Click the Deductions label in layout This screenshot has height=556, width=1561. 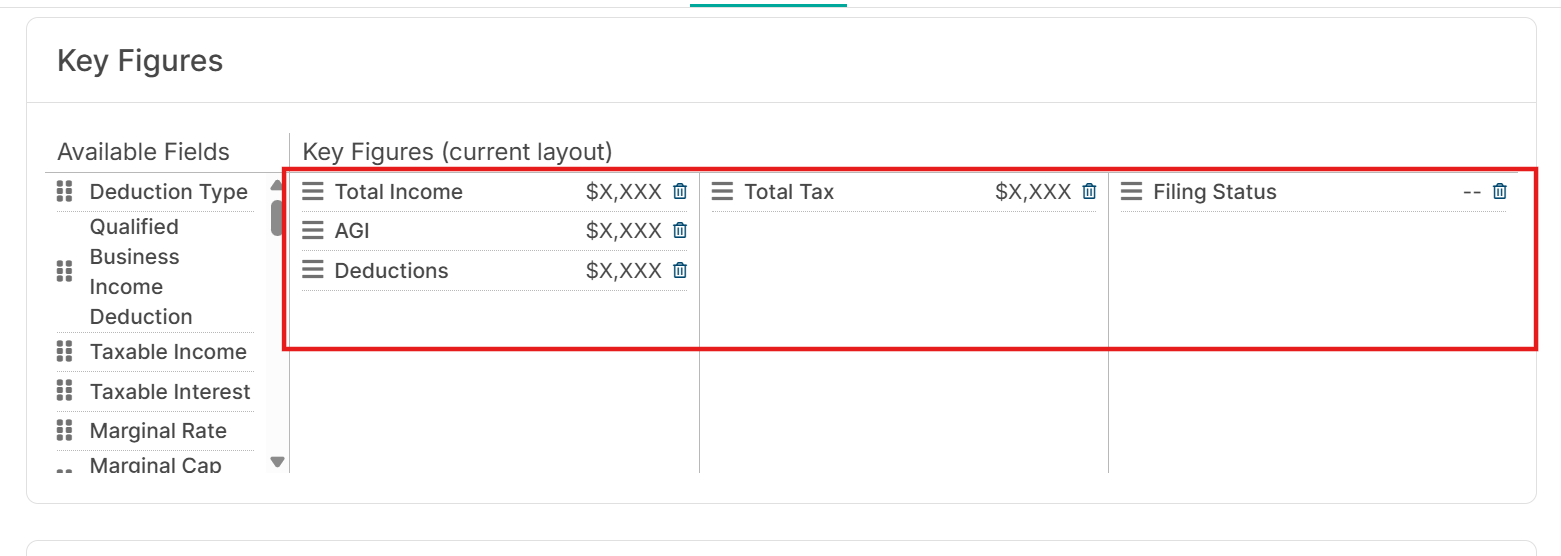point(392,271)
